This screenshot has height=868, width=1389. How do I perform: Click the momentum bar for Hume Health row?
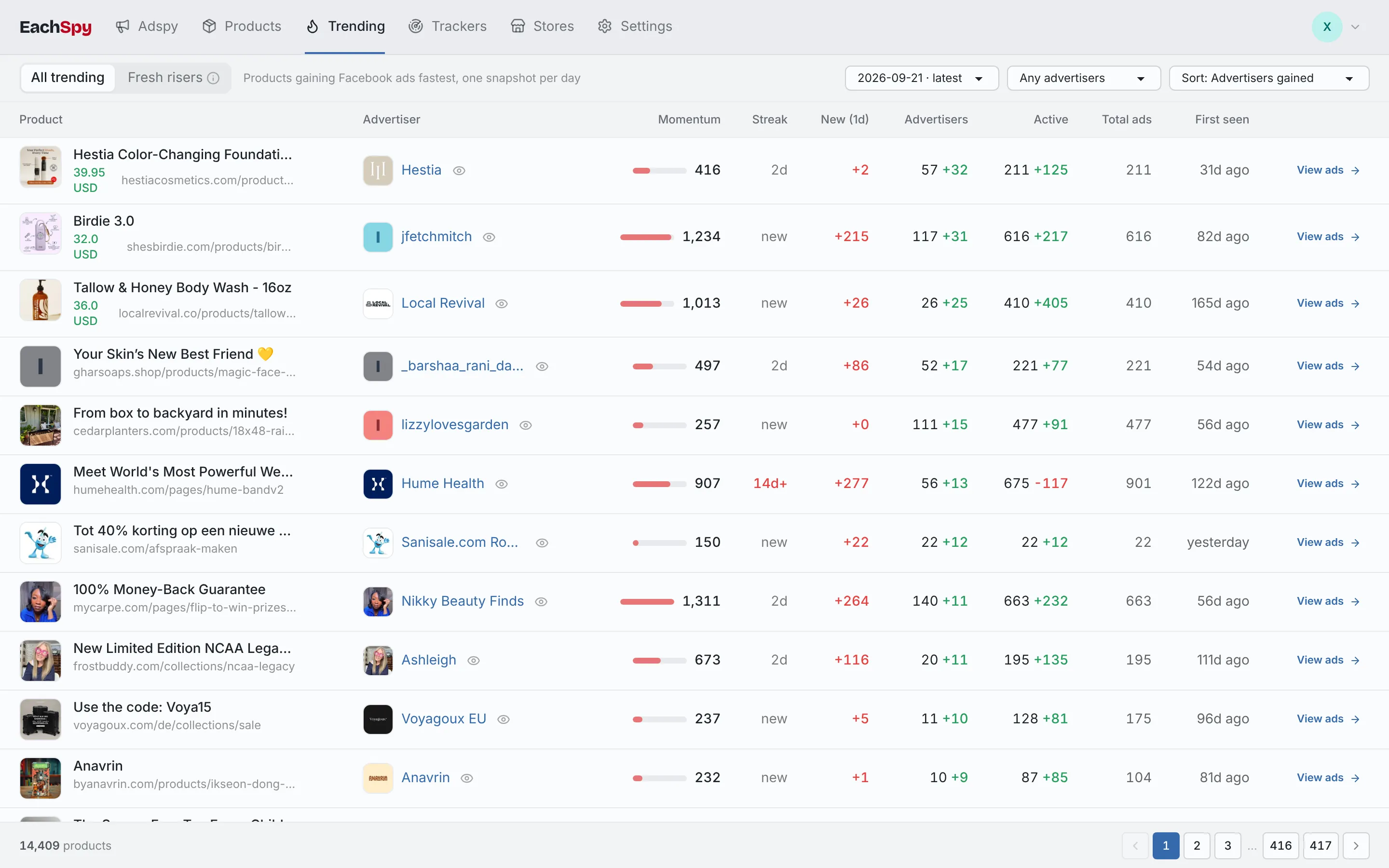(659, 484)
